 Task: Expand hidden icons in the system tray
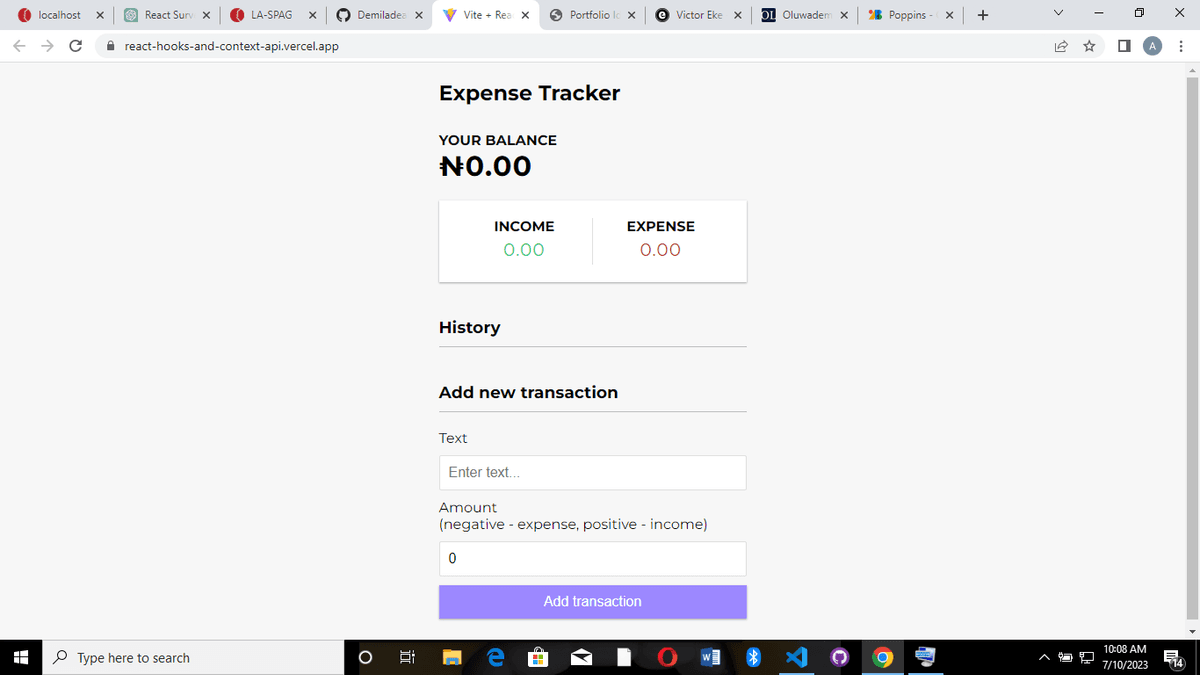click(x=1043, y=657)
